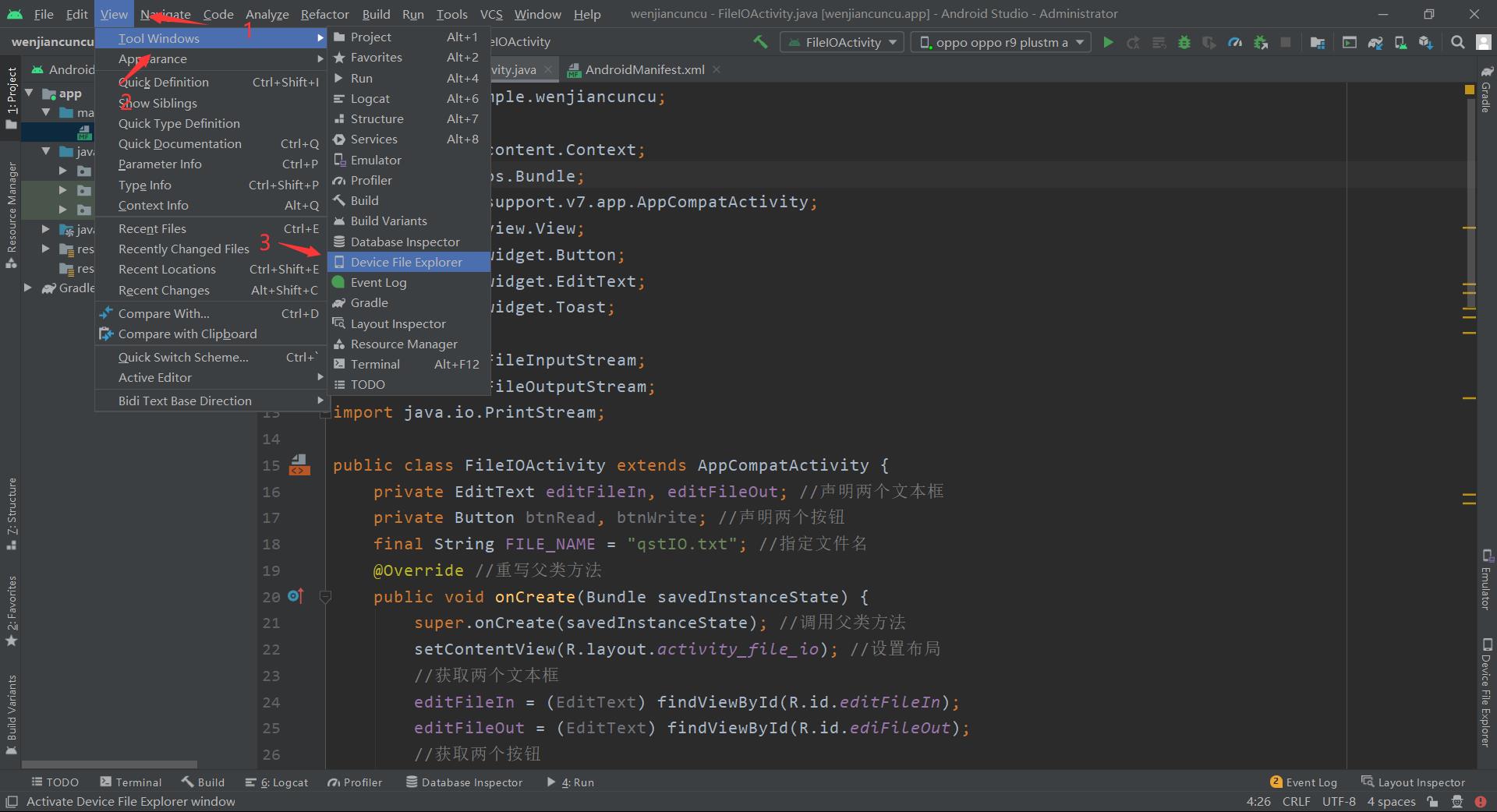Click the red error indicator in status bar

click(x=1480, y=802)
